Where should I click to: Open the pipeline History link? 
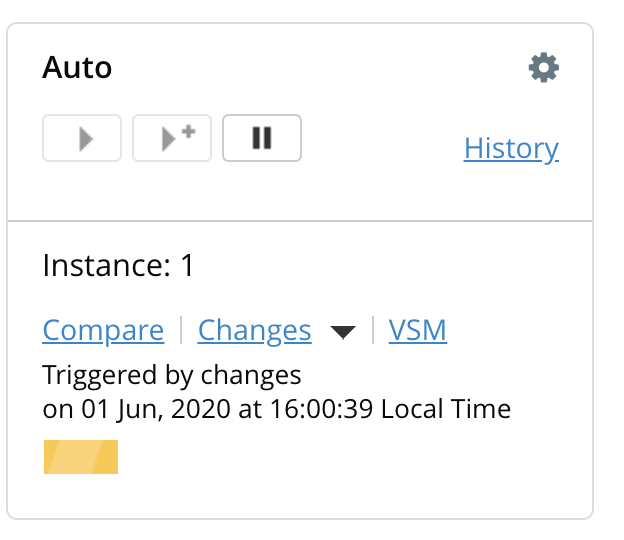click(511, 148)
